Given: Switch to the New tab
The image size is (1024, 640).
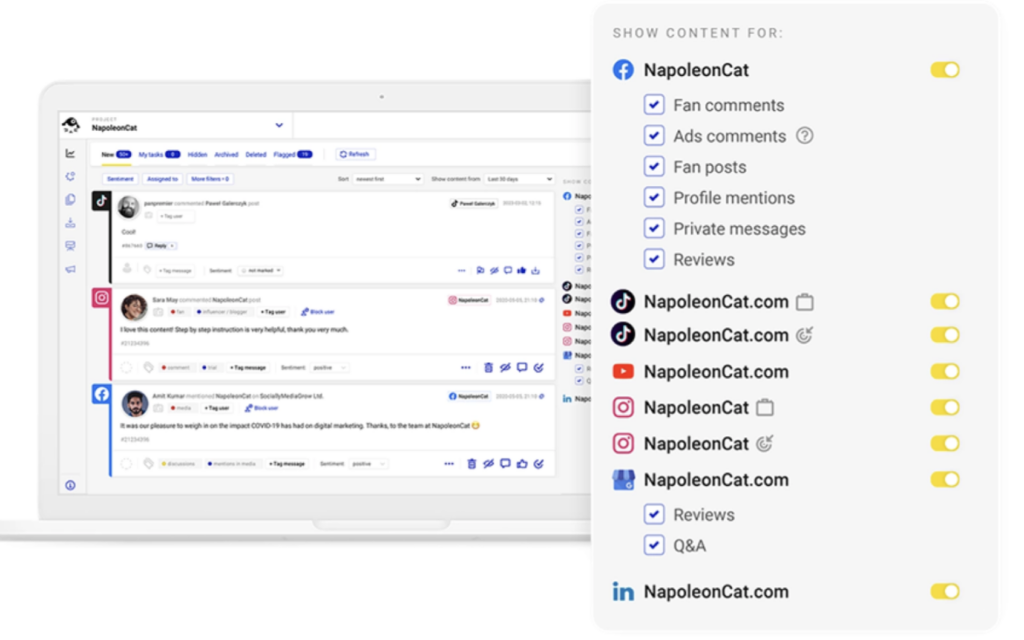Looking at the screenshot, I should pos(116,155).
